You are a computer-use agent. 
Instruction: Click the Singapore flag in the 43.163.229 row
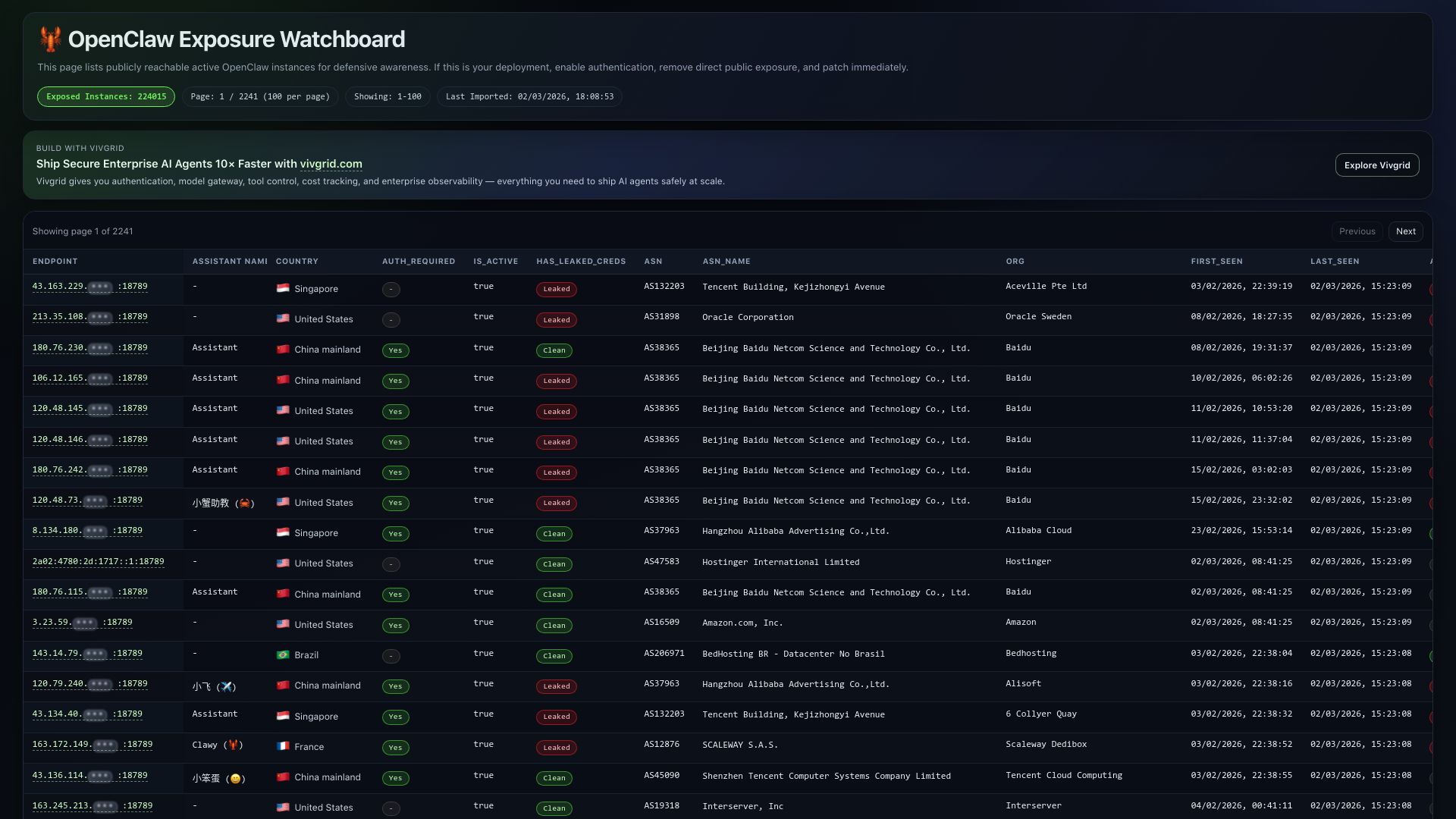[x=283, y=288]
